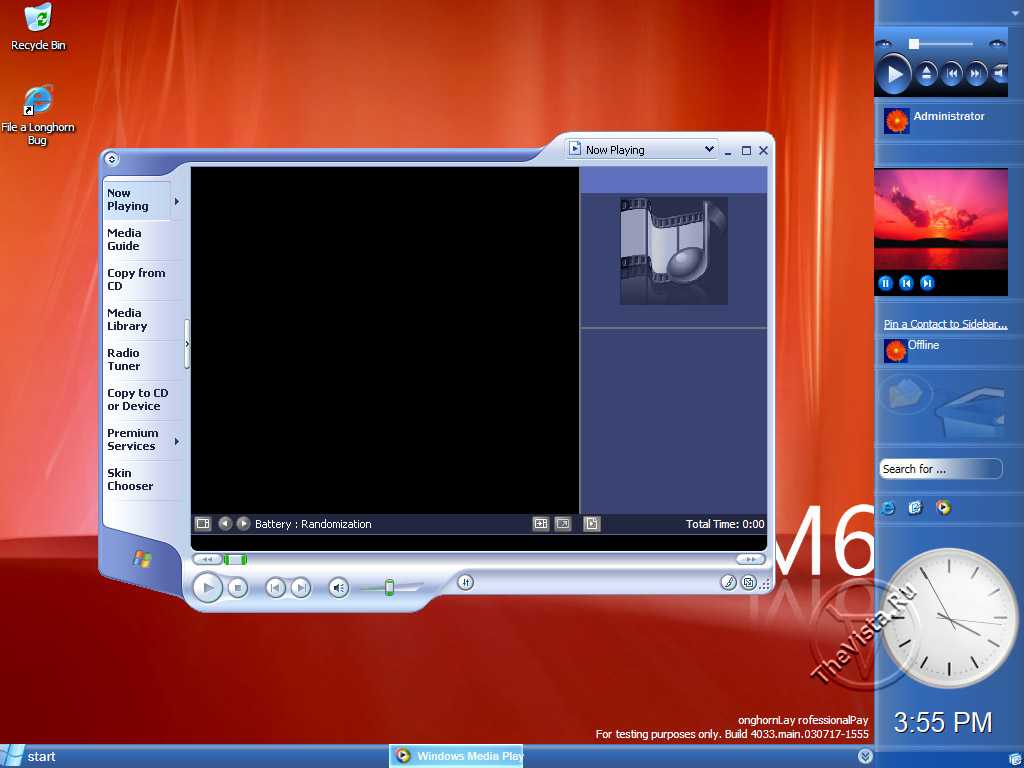The width and height of the screenshot is (1024, 768).
Task: Open the start menu
Action: click(x=29, y=757)
